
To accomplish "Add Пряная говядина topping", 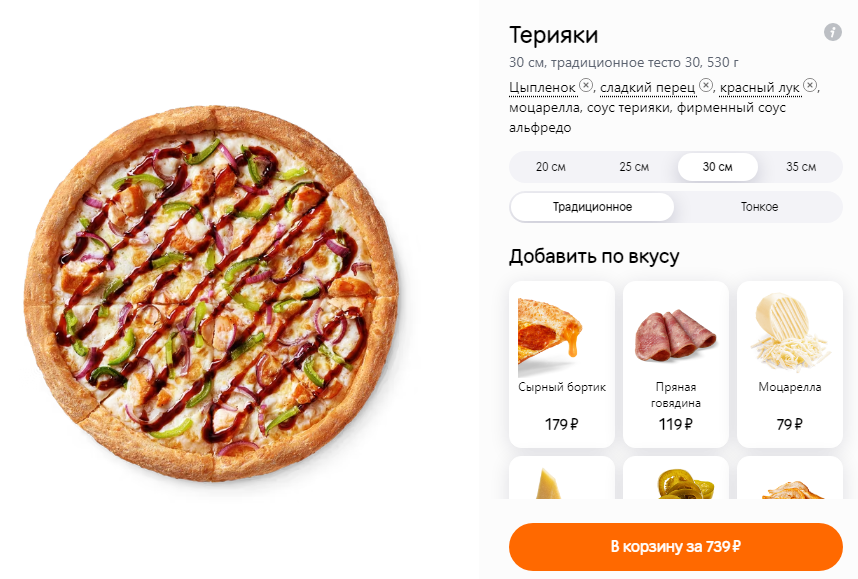I will (x=676, y=364).
